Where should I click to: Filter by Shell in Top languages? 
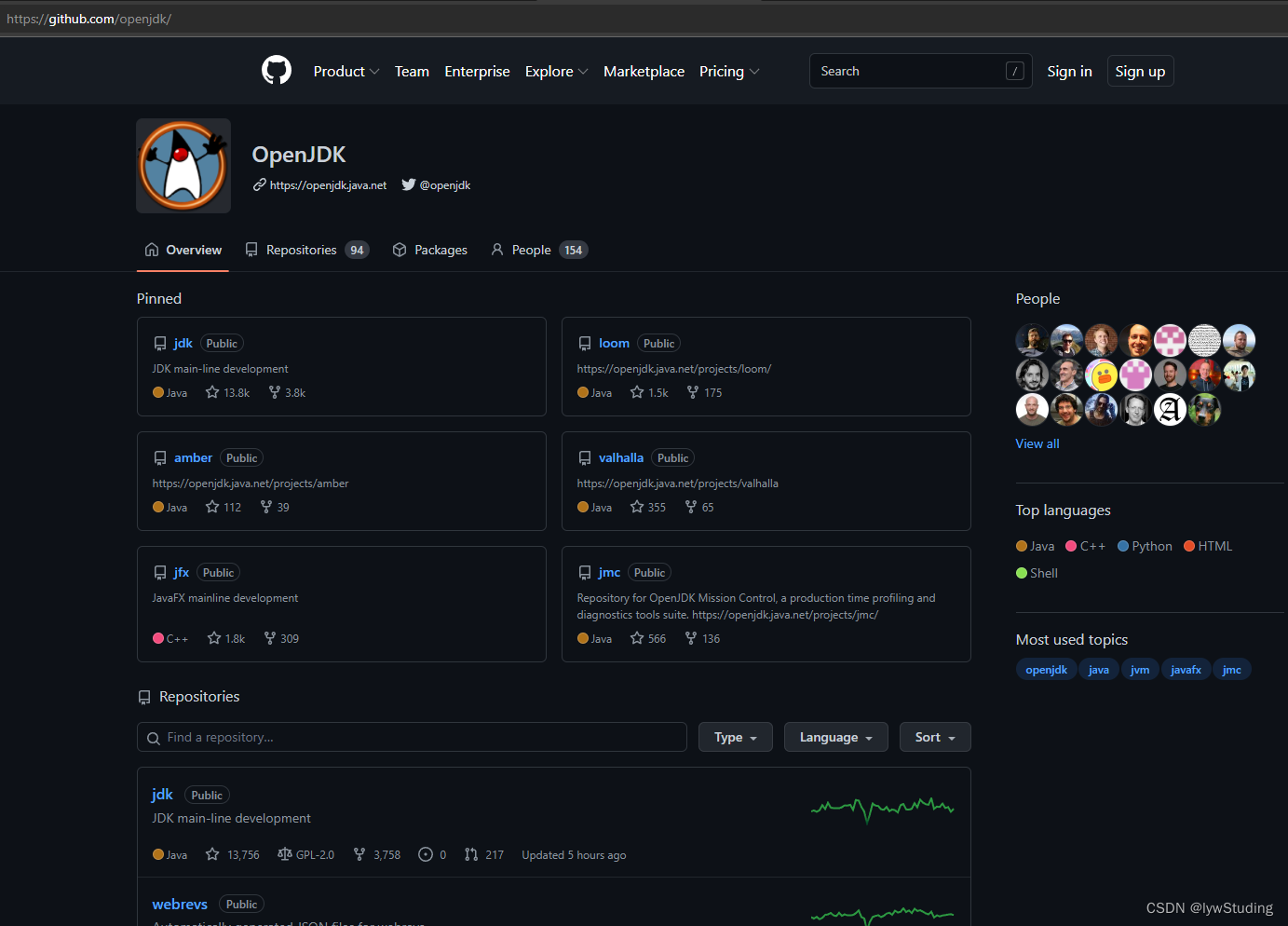click(x=1037, y=573)
